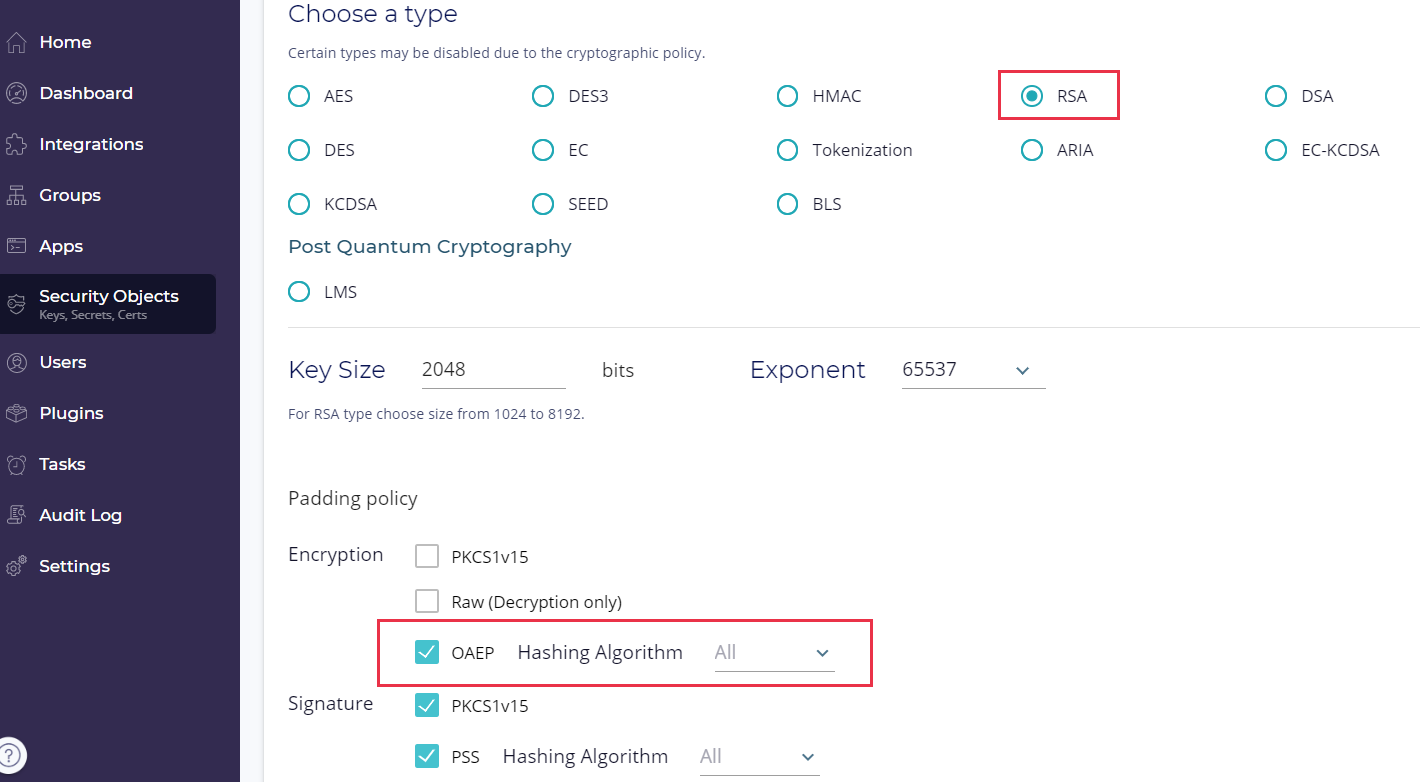Check Raw (Decryption only) option

pos(427,602)
